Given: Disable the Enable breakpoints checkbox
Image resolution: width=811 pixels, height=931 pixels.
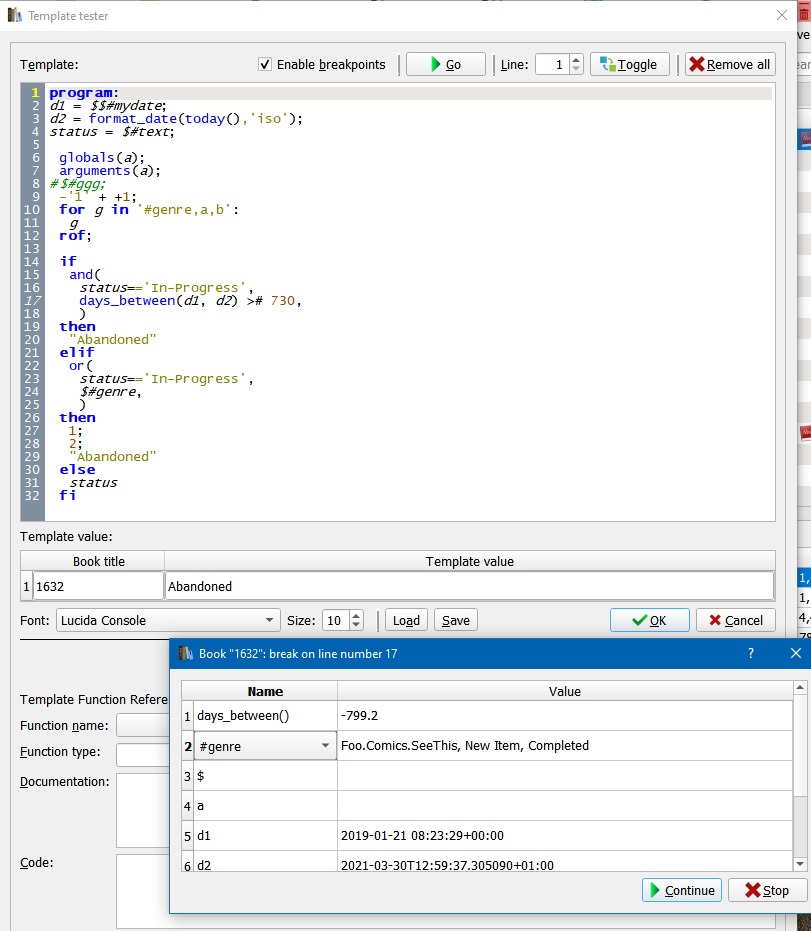Looking at the screenshot, I should (x=265, y=65).
